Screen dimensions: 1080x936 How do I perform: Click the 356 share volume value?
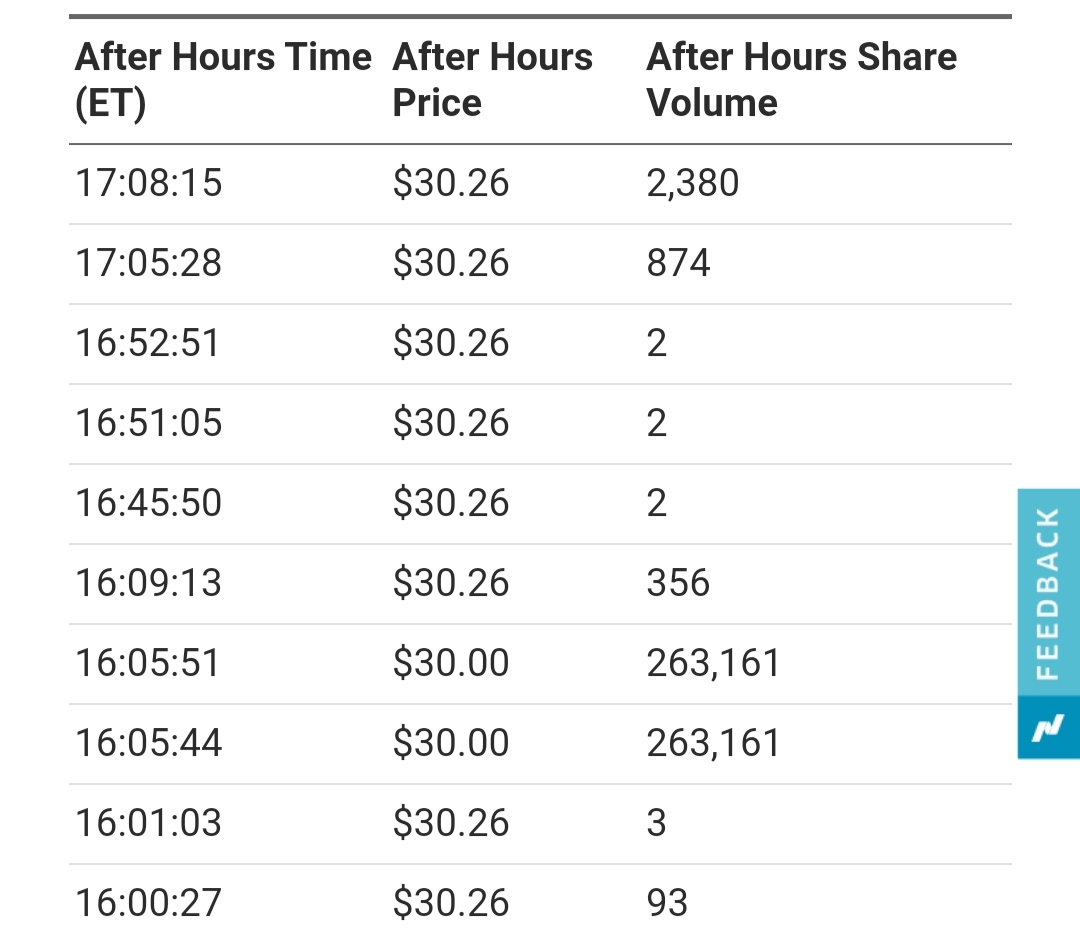click(x=678, y=583)
